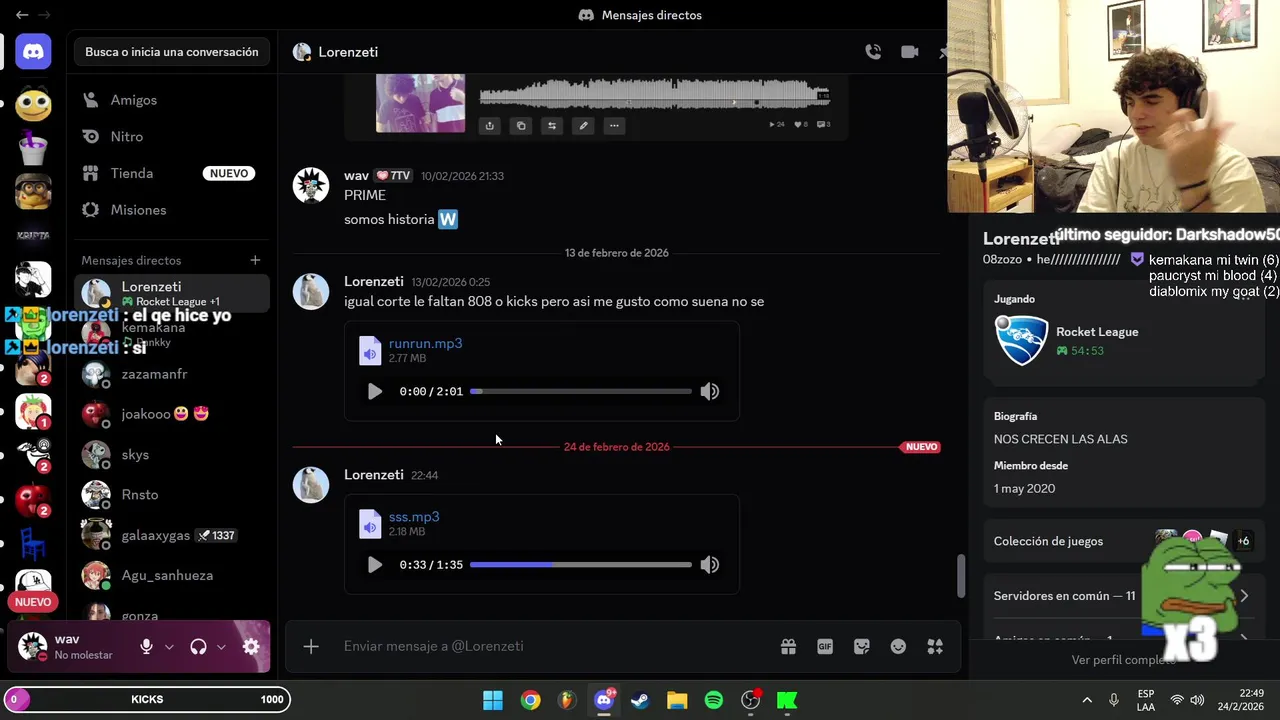Toggle microphone mute in user panel
The image size is (1280, 720).
pyautogui.click(x=146, y=647)
